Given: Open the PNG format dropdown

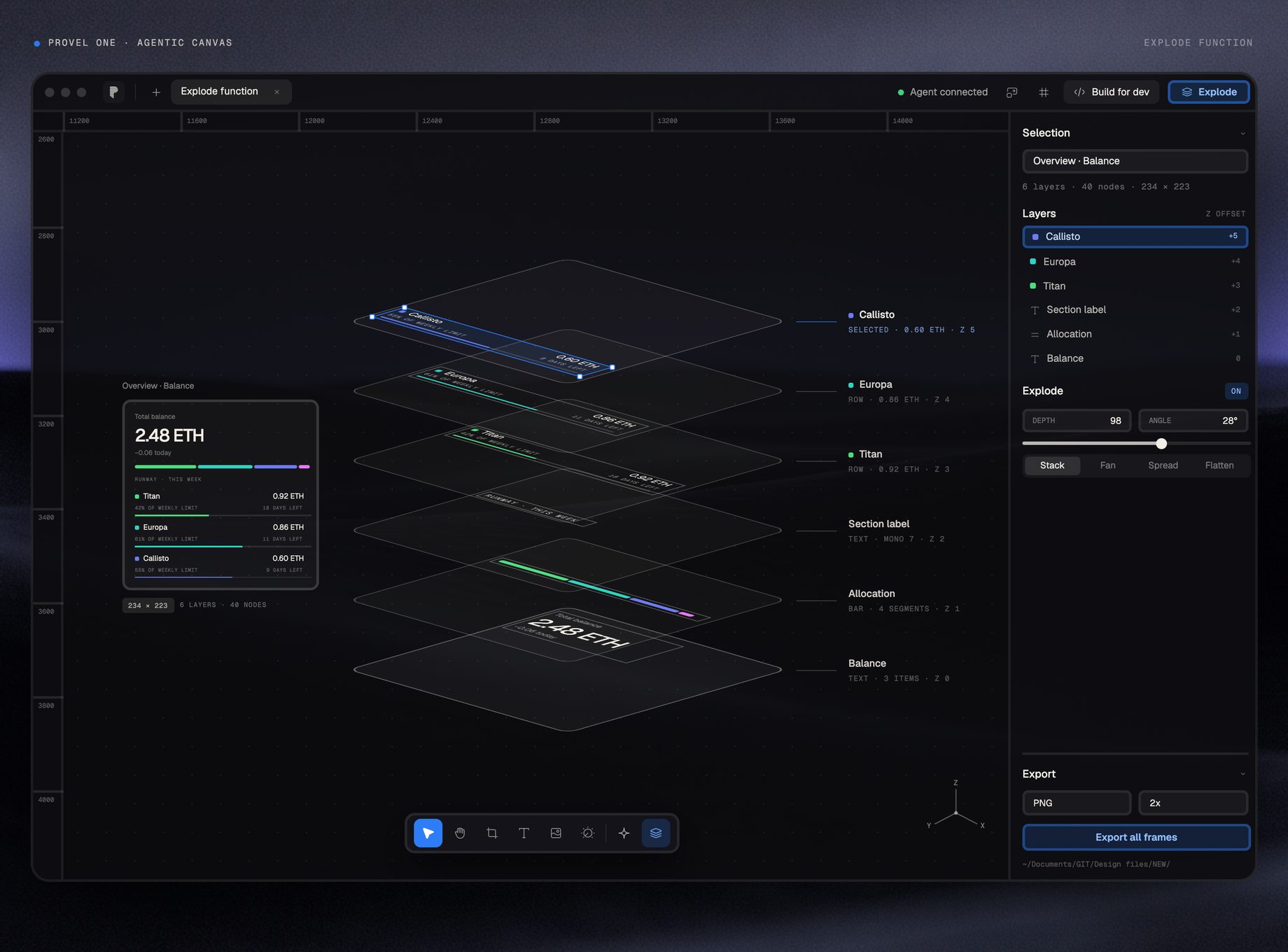Looking at the screenshot, I should pyautogui.click(x=1077, y=803).
